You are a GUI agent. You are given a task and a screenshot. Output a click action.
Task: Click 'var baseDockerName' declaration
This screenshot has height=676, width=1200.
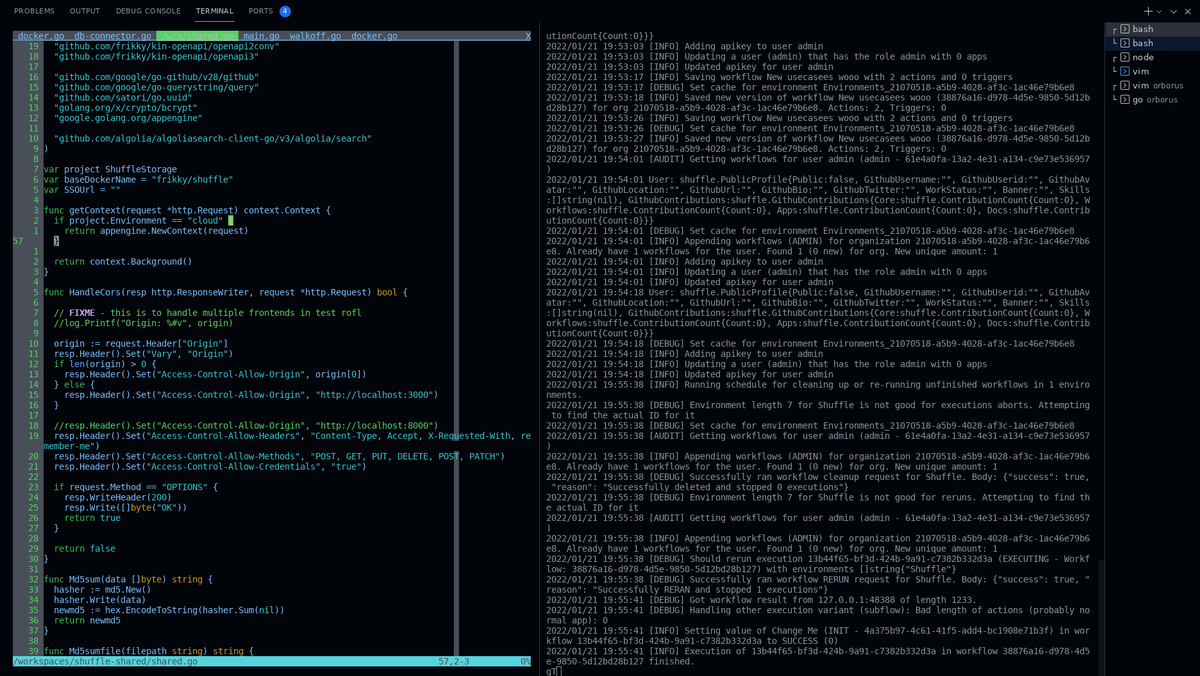(x=138, y=179)
